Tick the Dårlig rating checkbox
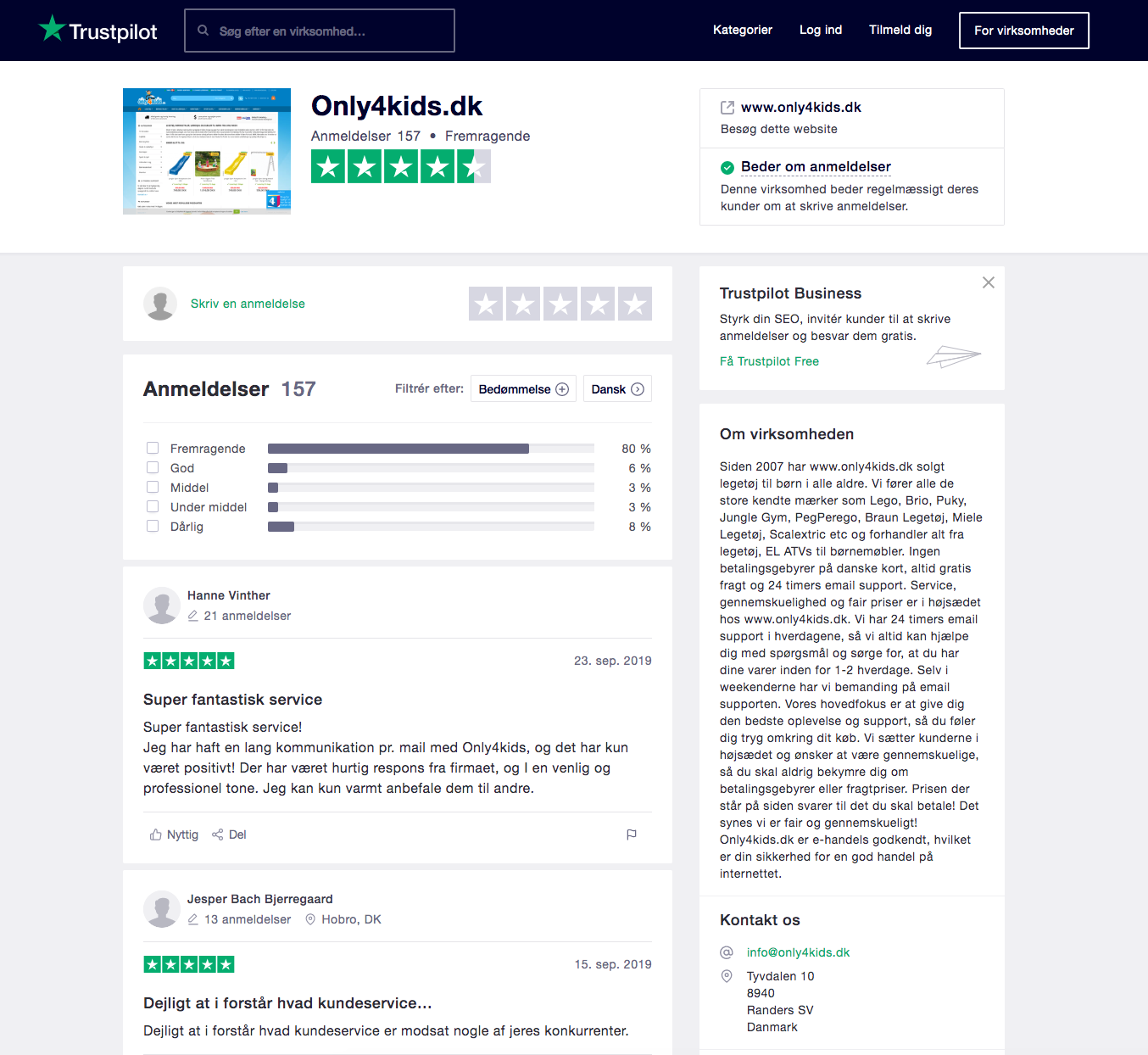Viewport: 1148px width, 1055px height. 153,526
